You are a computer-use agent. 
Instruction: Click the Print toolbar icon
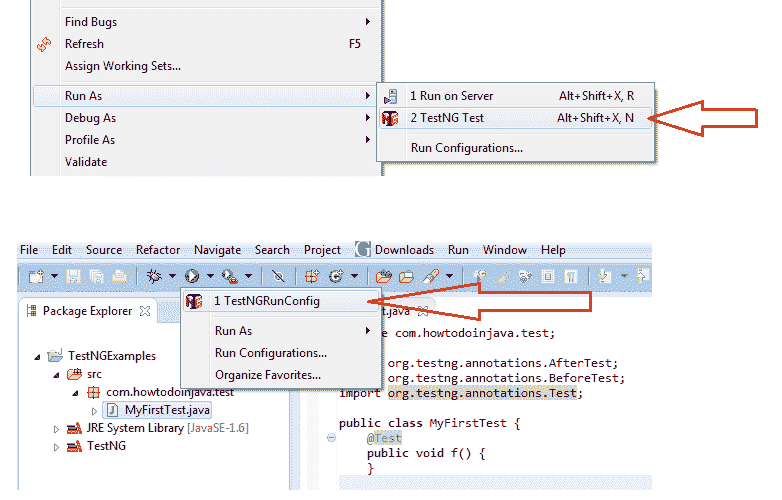(120, 276)
